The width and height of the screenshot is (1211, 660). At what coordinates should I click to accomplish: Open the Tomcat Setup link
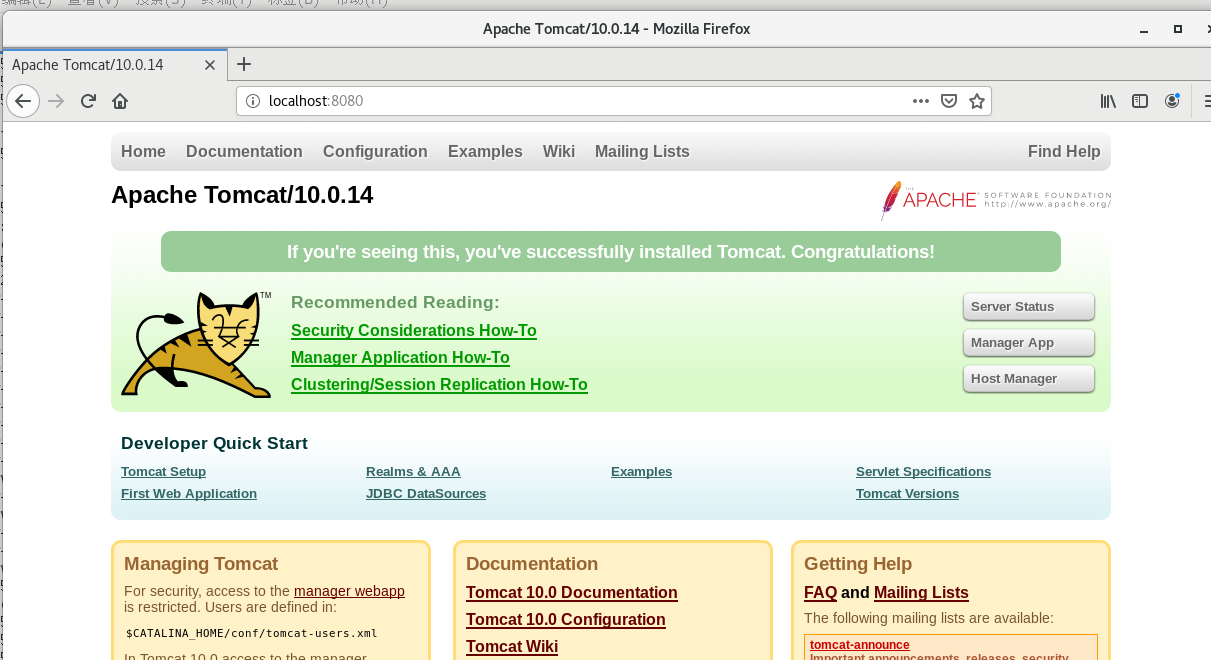pyautogui.click(x=163, y=472)
